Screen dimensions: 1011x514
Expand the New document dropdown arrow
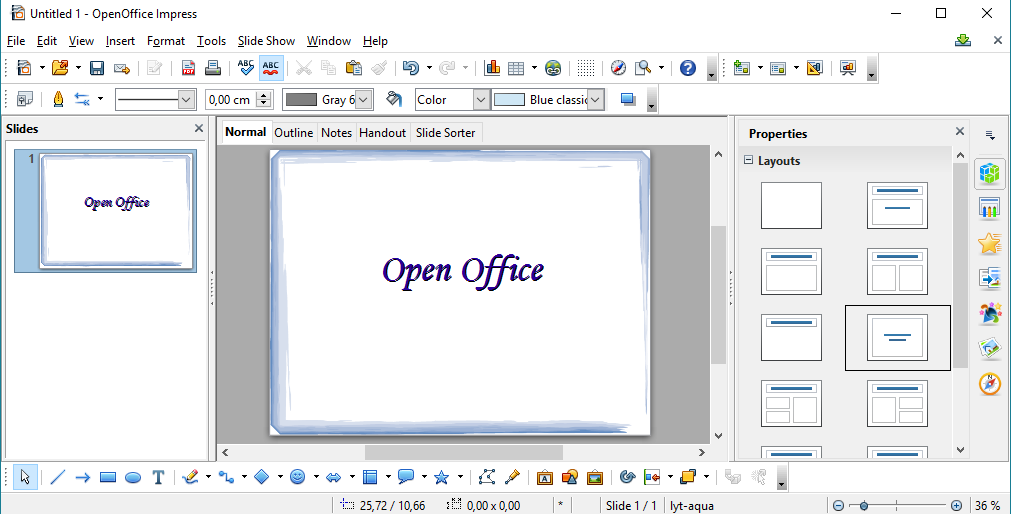pyautogui.click(x=42, y=68)
